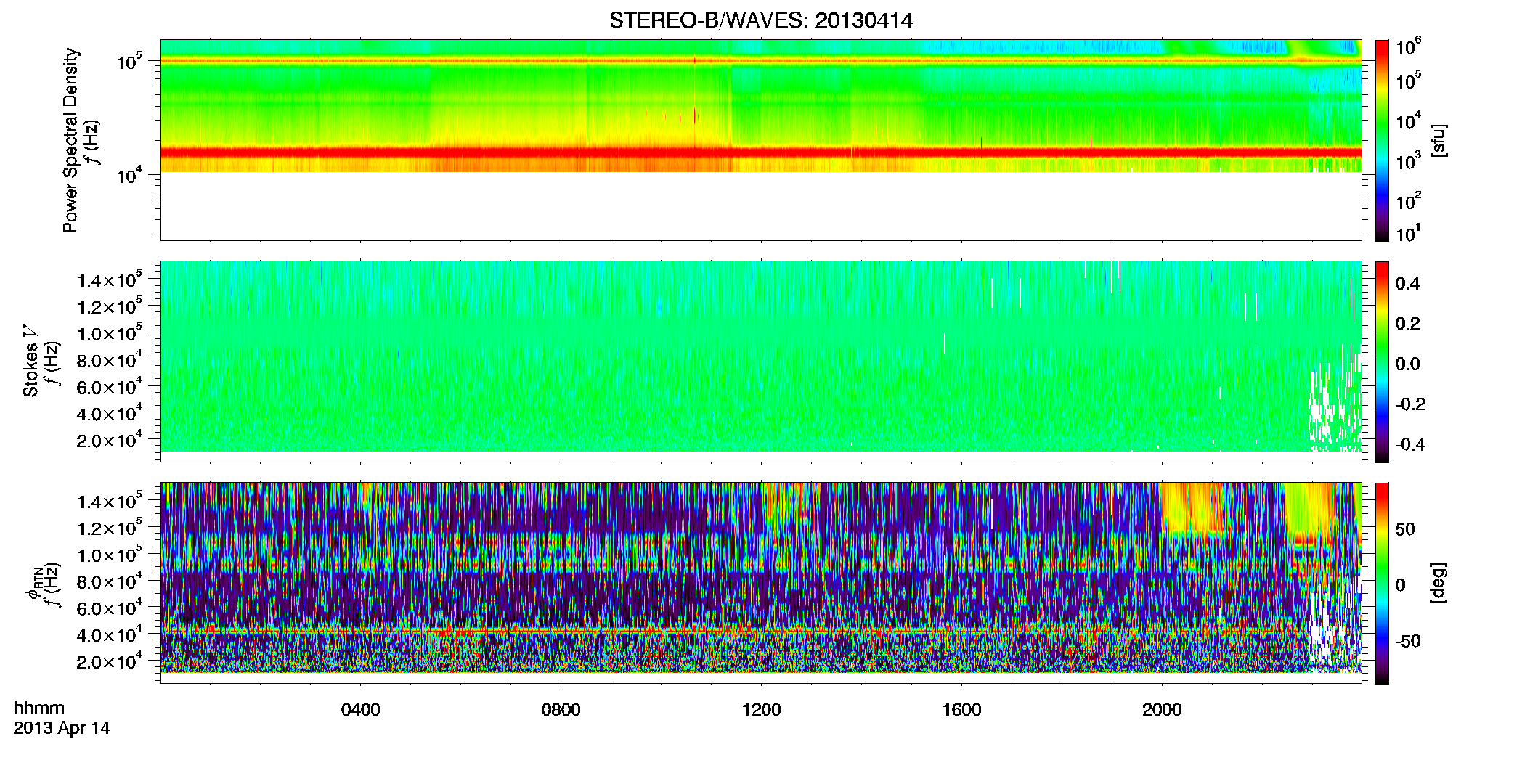Click the red band in the top spectrogram
Image resolution: width=1522 pixels, height=784 pixels.
[760, 152]
